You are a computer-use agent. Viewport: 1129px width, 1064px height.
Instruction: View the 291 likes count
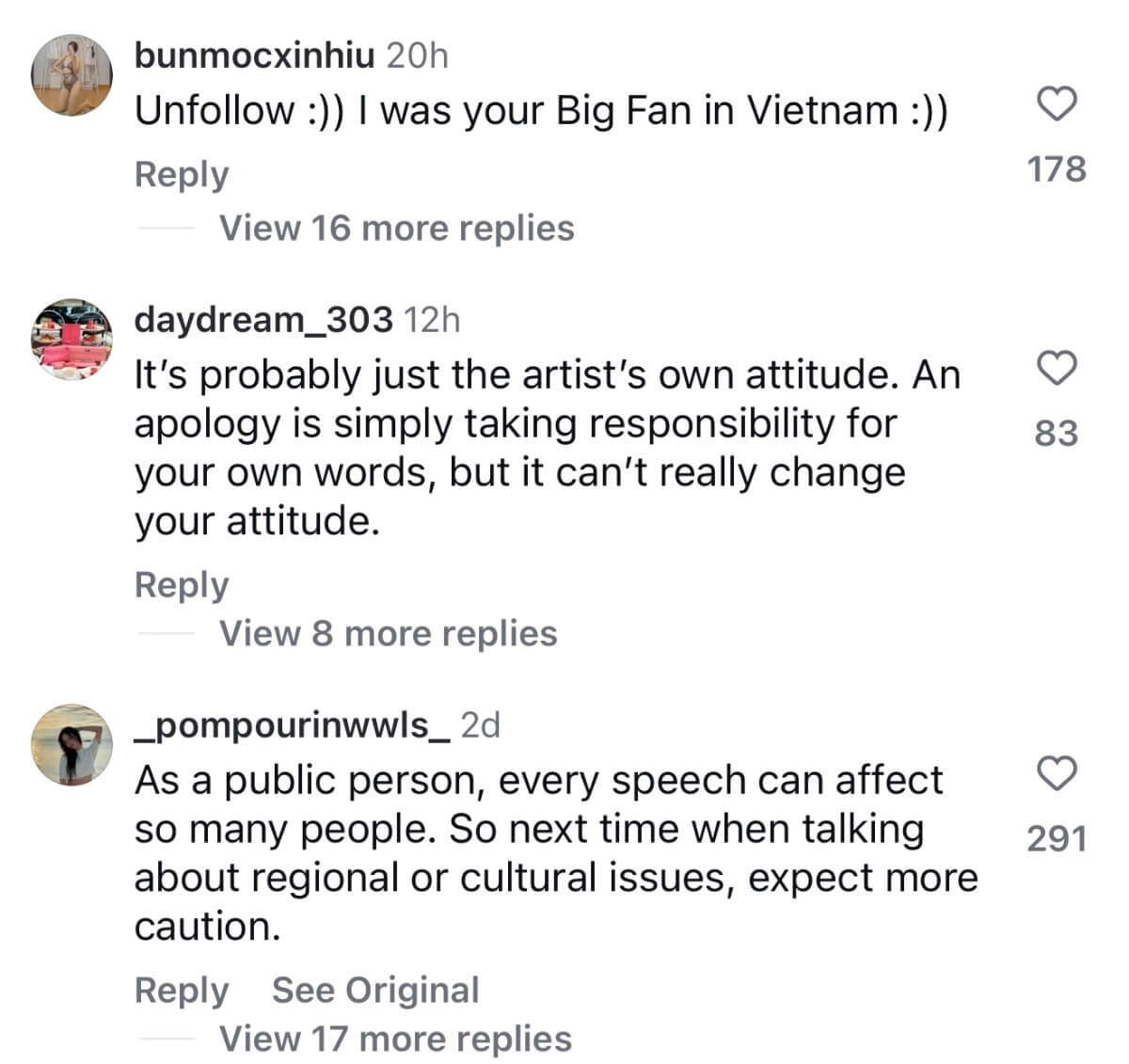pyautogui.click(x=1057, y=838)
